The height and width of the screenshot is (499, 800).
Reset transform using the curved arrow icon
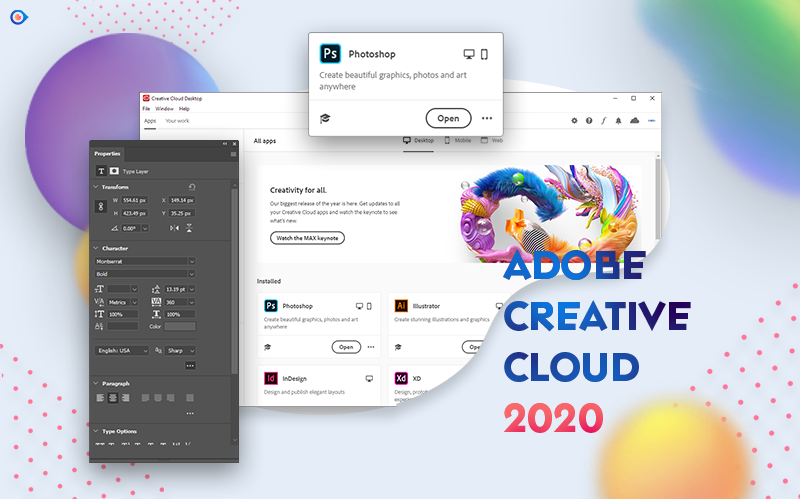point(192,187)
